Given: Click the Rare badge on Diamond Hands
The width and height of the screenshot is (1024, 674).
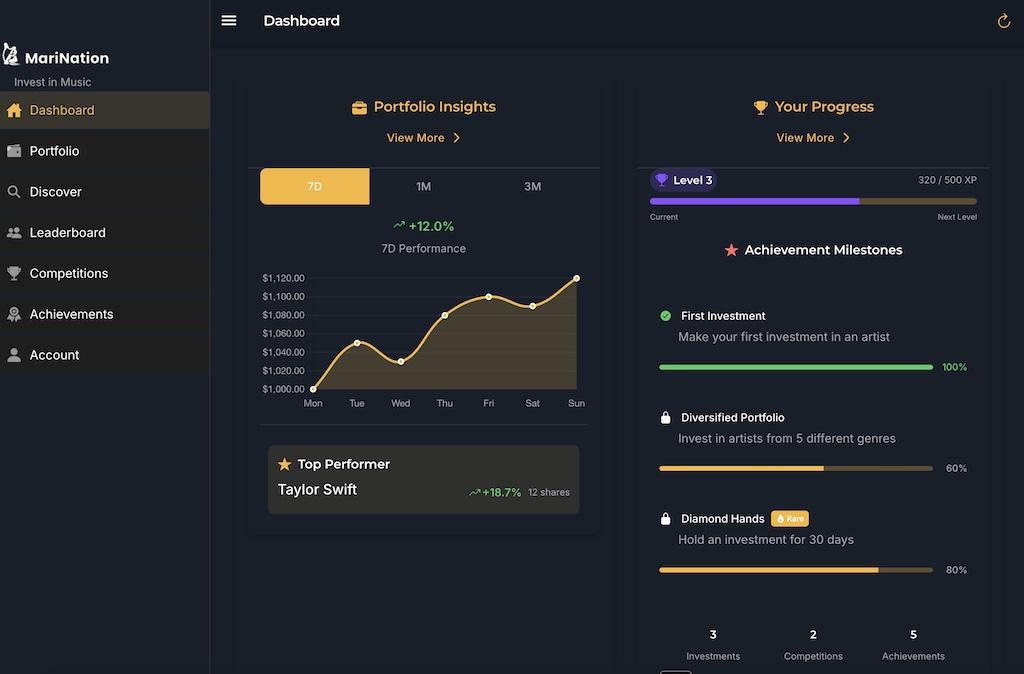Looking at the screenshot, I should point(790,519).
